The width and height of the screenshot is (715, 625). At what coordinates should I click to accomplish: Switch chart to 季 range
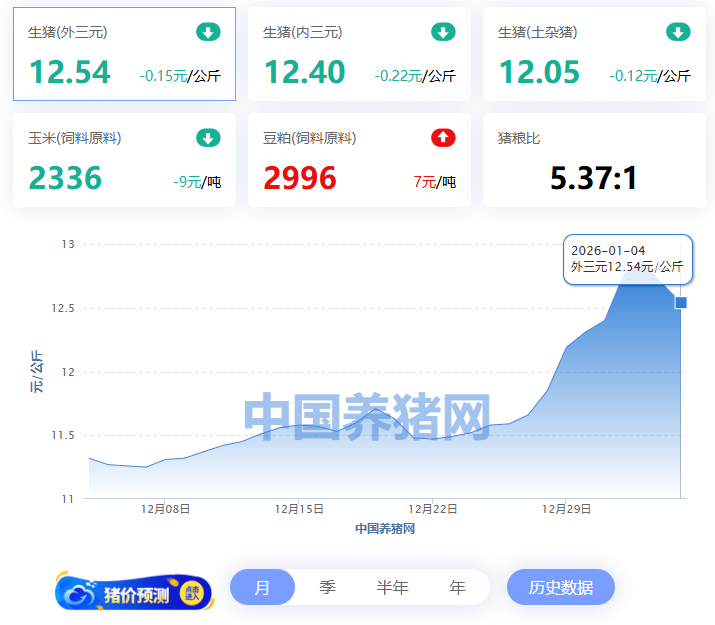click(327, 587)
